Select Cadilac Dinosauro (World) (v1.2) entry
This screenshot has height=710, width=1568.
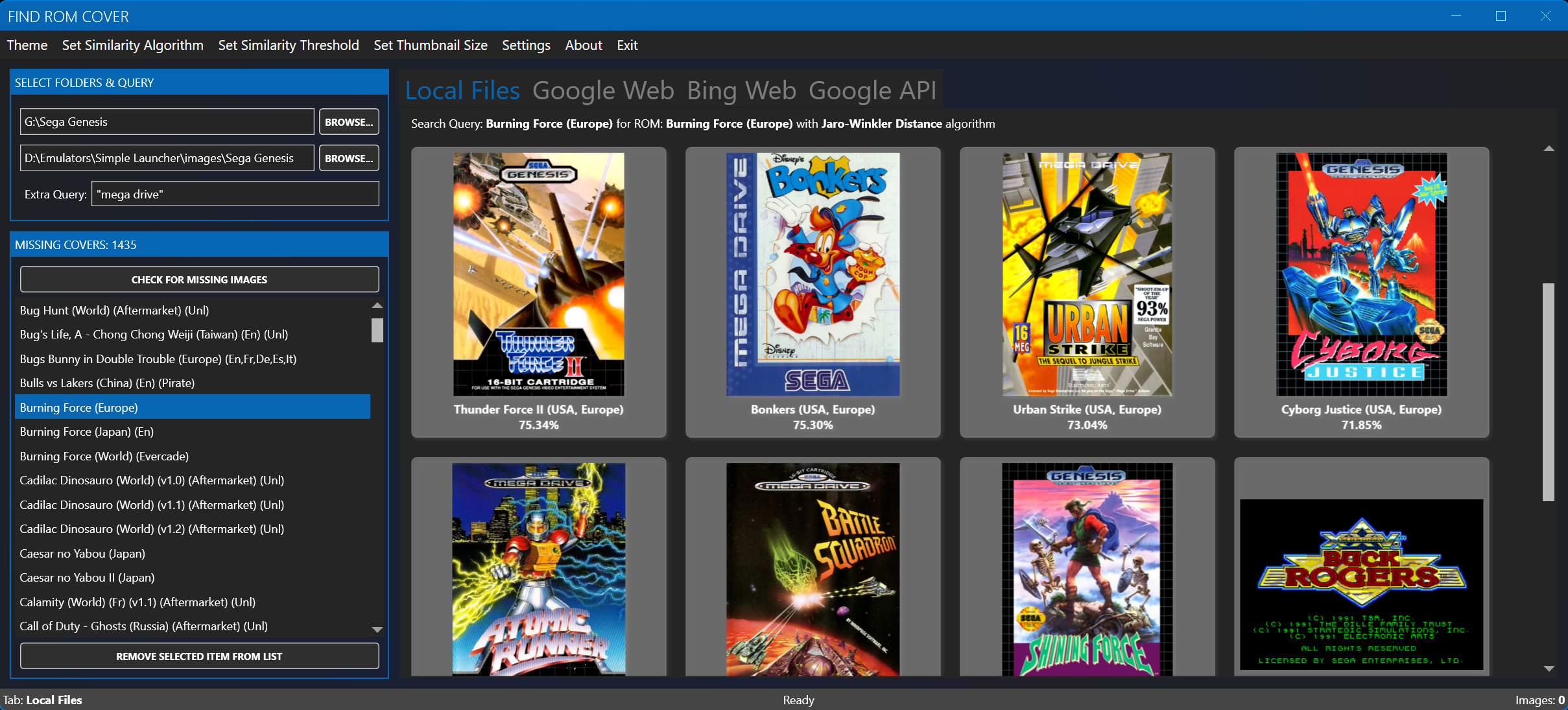(x=193, y=529)
